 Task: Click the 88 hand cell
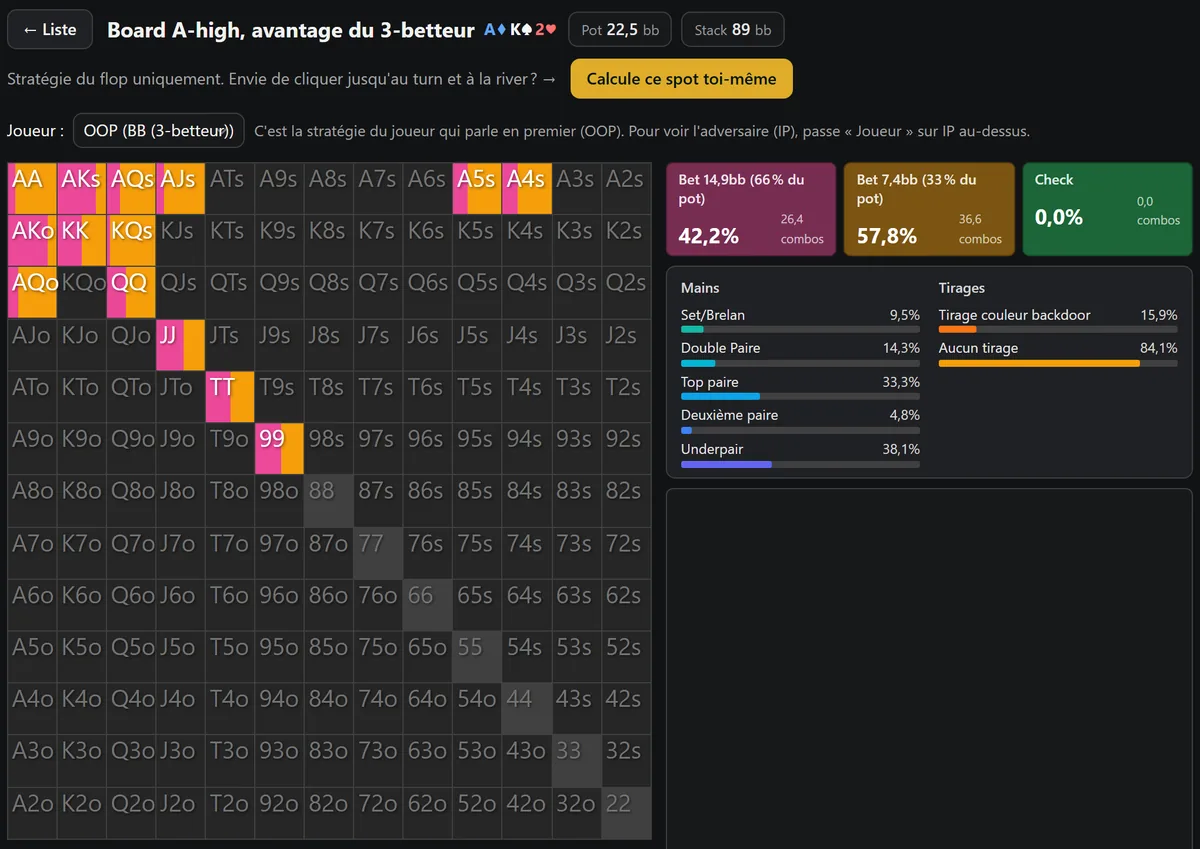329,500
